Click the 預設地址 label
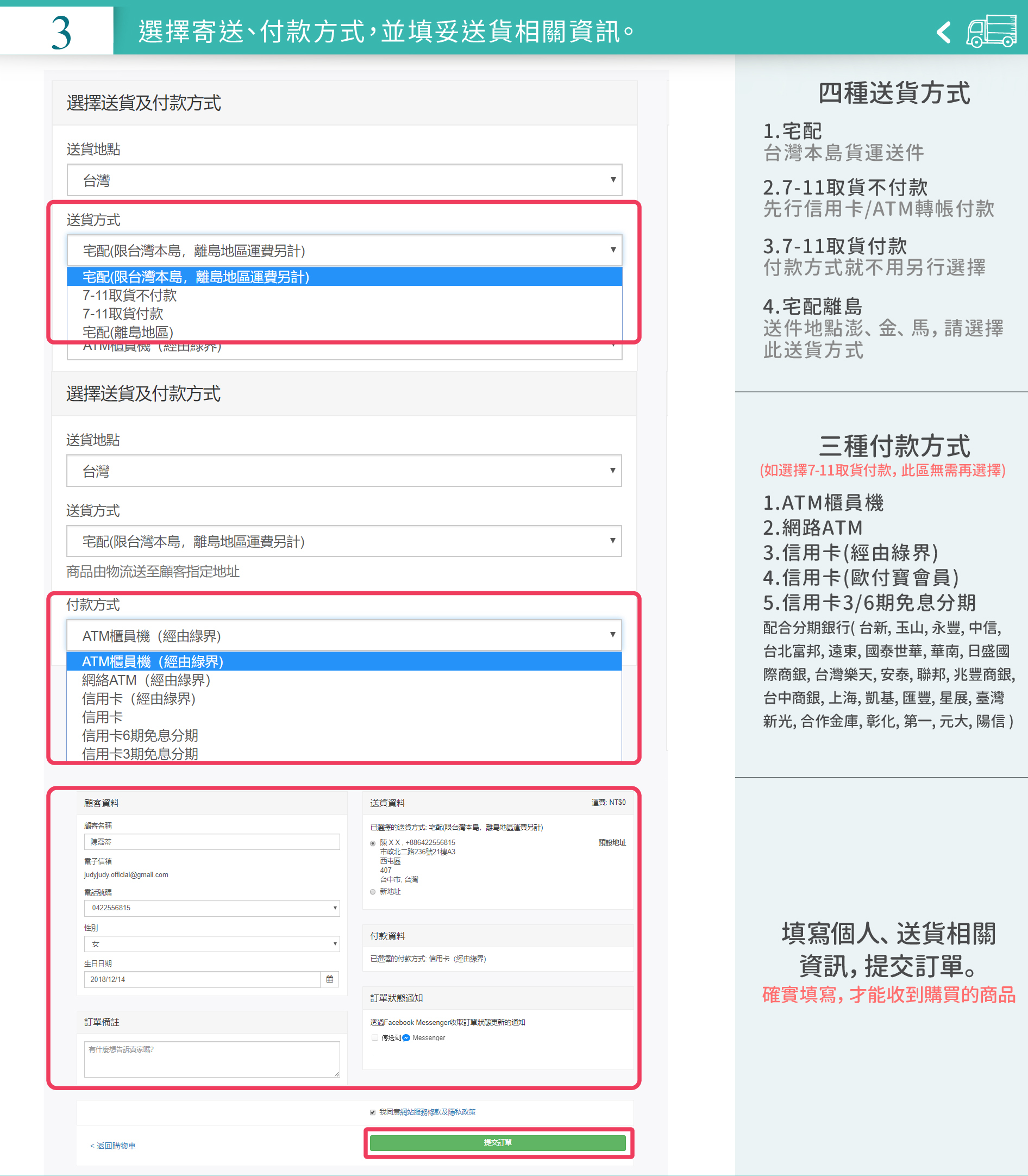 [612, 843]
